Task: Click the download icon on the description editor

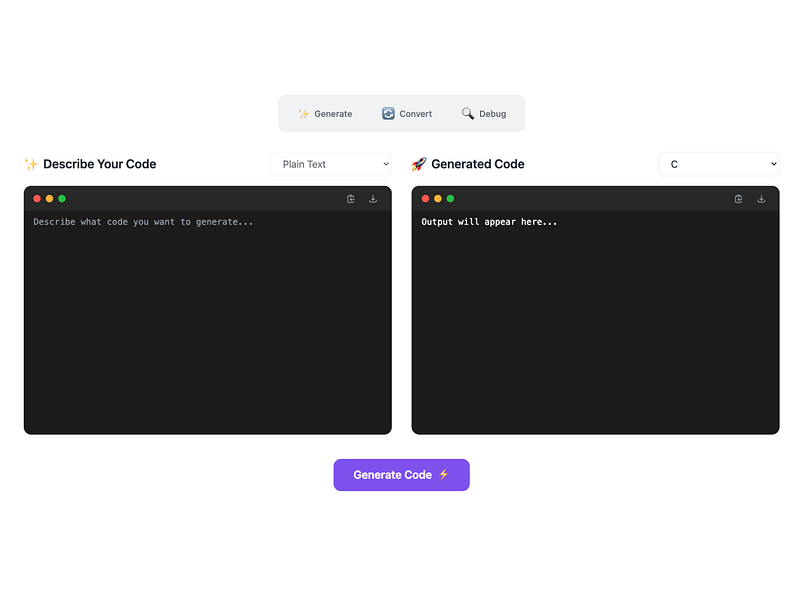Action: [x=373, y=199]
